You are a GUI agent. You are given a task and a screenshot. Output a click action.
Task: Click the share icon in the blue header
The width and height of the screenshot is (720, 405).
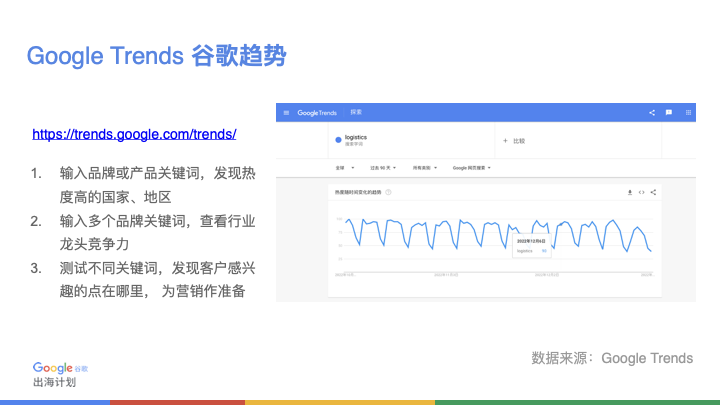652,112
